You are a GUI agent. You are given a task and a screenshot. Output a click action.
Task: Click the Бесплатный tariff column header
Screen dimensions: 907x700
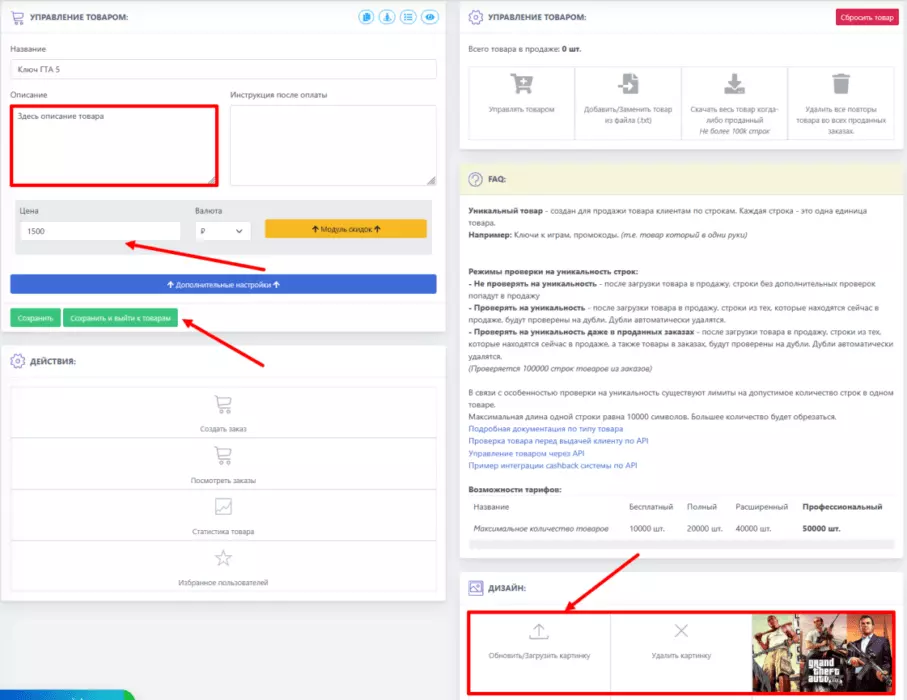(x=651, y=507)
